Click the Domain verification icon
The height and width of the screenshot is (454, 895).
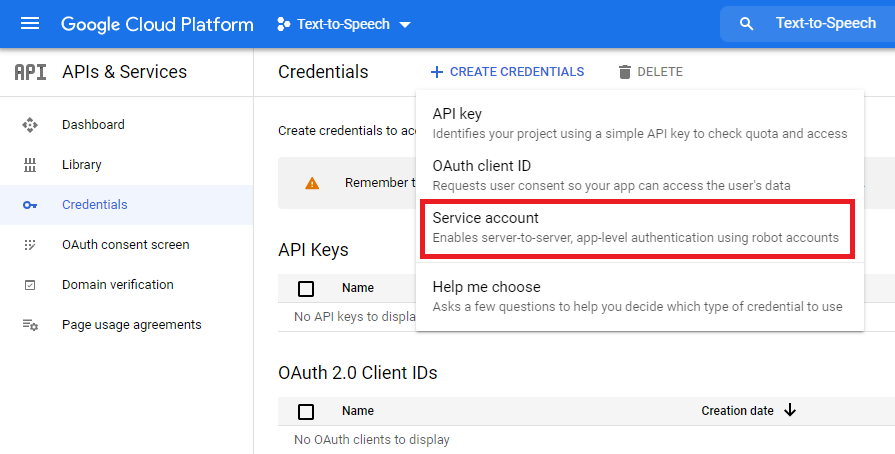(30, 285)
